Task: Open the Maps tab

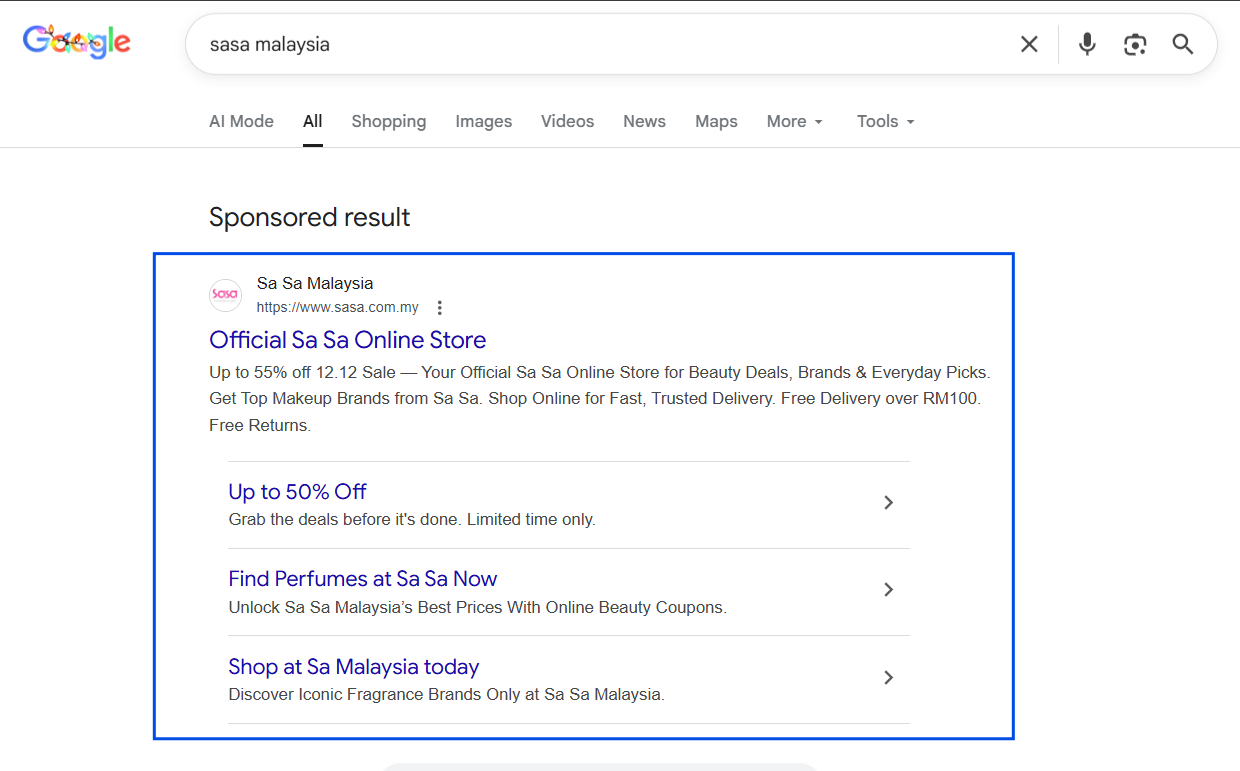Action: 716,121
